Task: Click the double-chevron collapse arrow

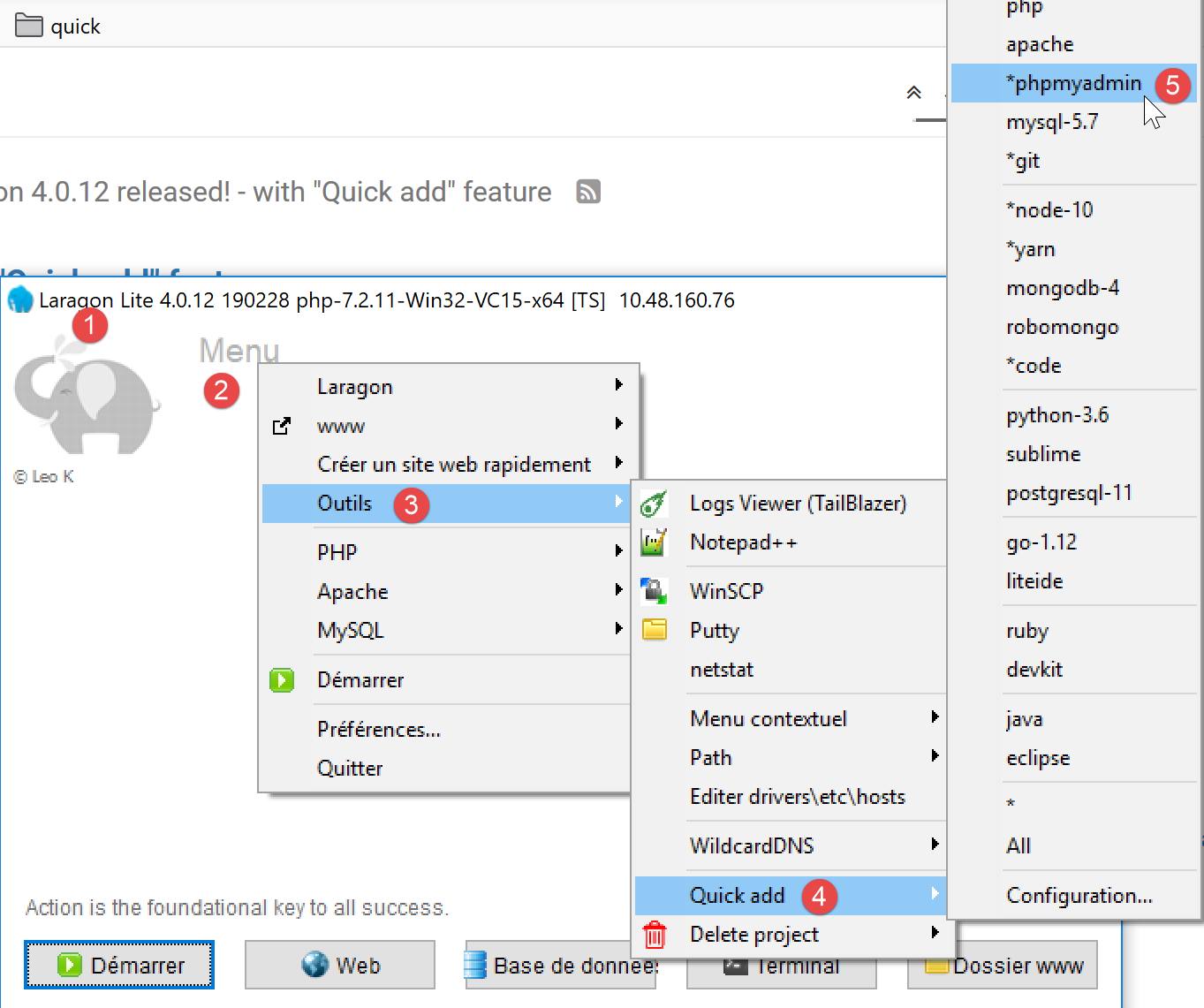Action: point(913,93)
